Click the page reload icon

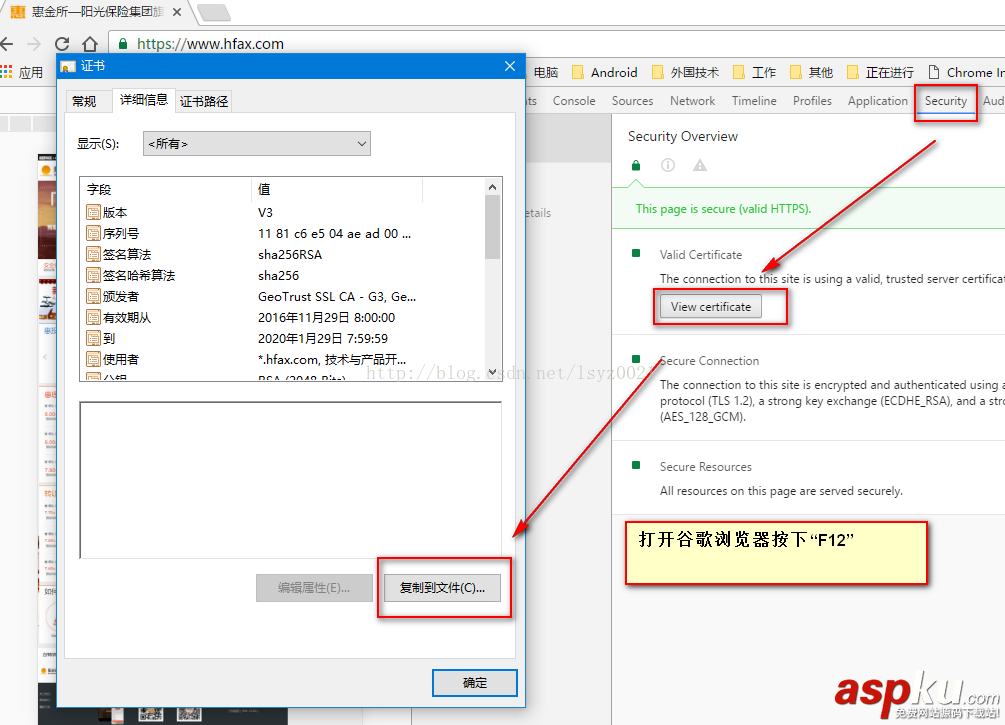[x=62, y=44]
